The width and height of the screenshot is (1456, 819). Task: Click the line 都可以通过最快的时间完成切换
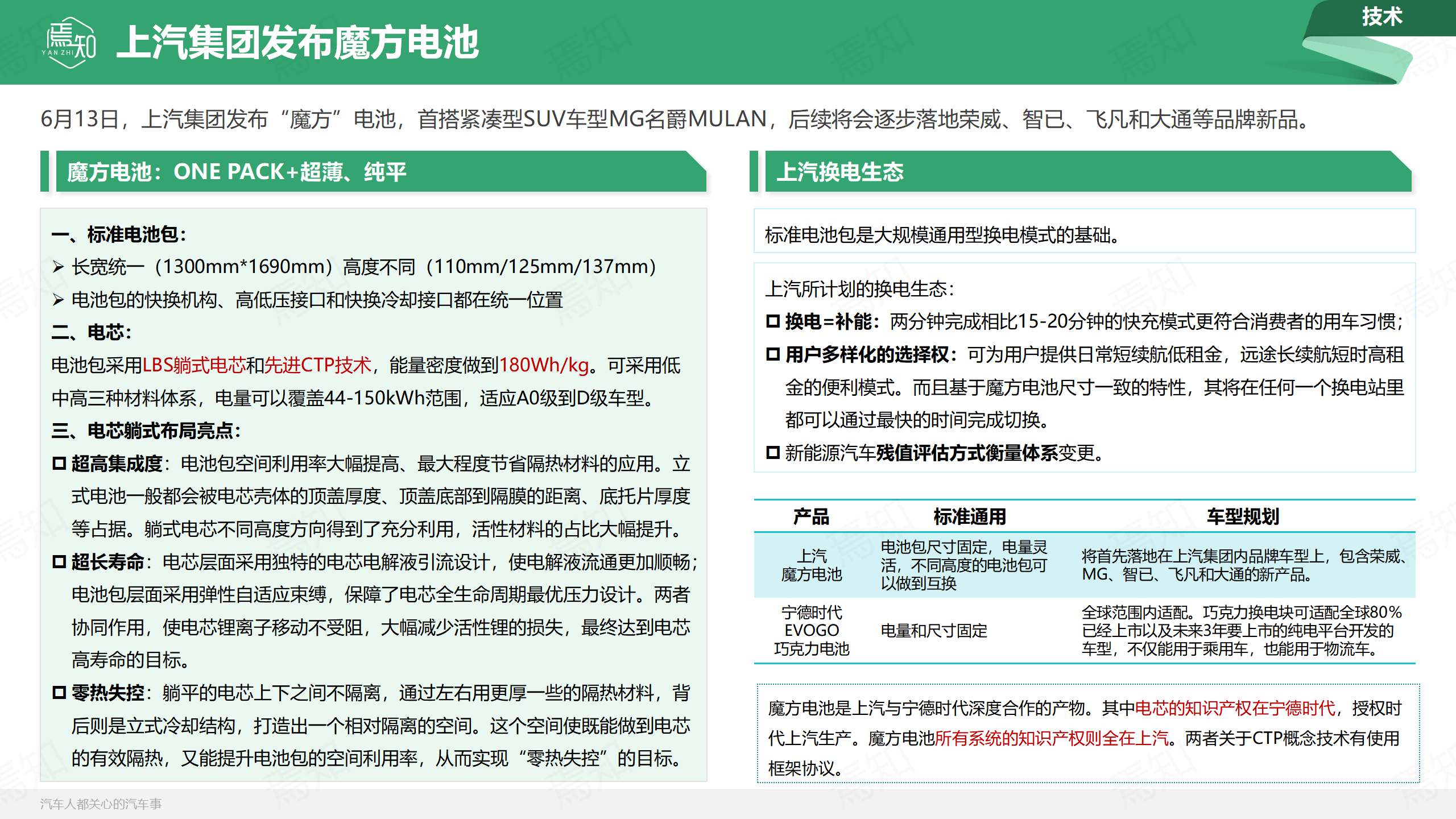click(917, 420)
